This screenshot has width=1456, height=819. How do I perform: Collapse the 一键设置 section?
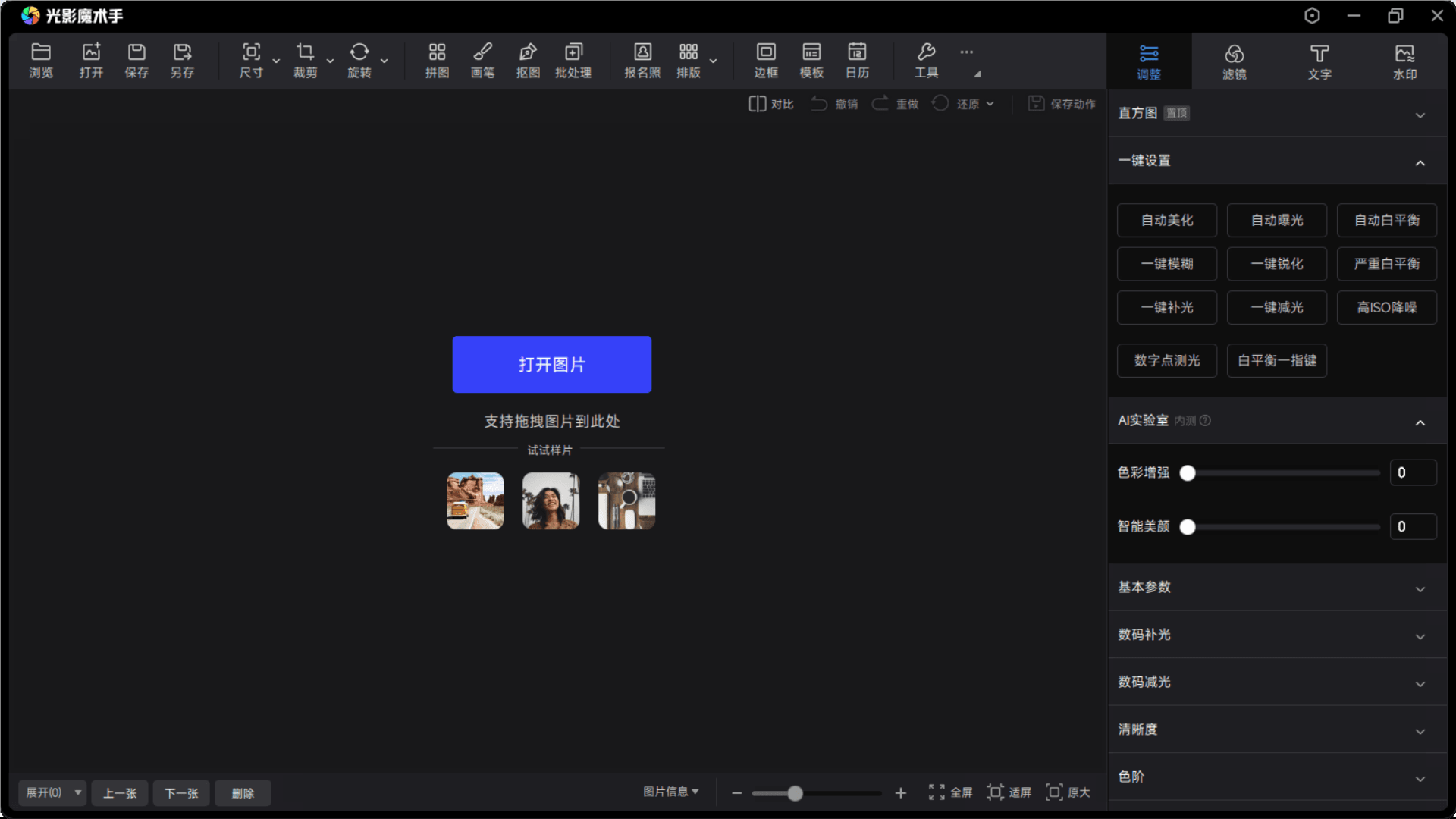click(1420, 162)
